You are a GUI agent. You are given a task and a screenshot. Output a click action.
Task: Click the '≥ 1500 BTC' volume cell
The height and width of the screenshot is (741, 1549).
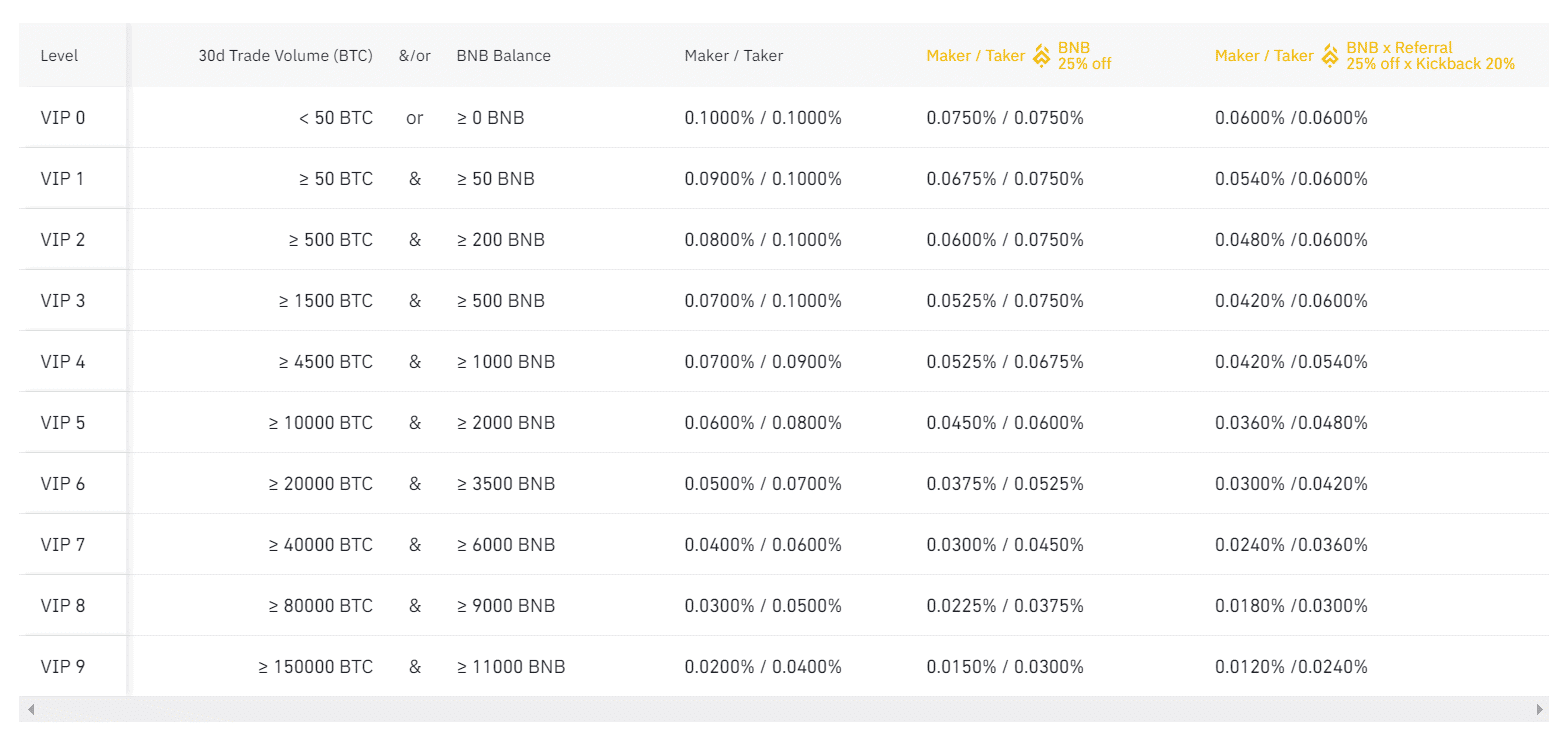pyautogui.click(x=326, y=301)
